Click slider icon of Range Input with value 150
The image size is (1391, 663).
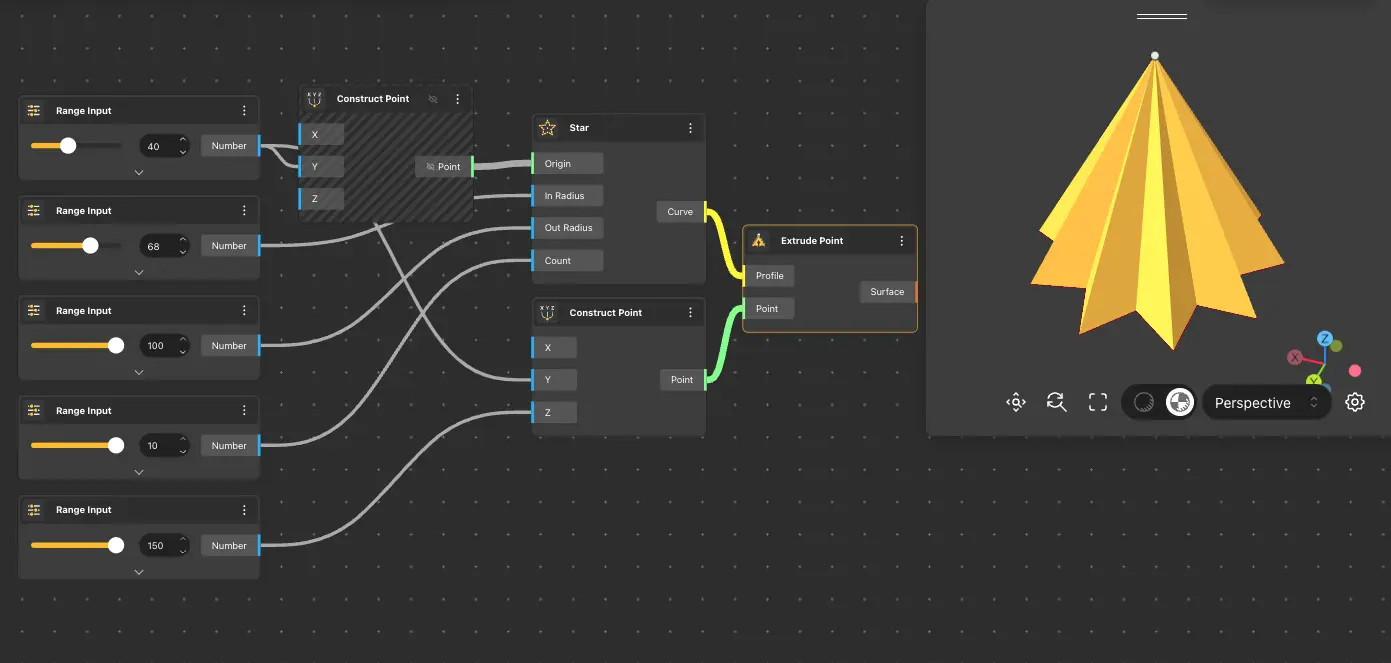34,510
